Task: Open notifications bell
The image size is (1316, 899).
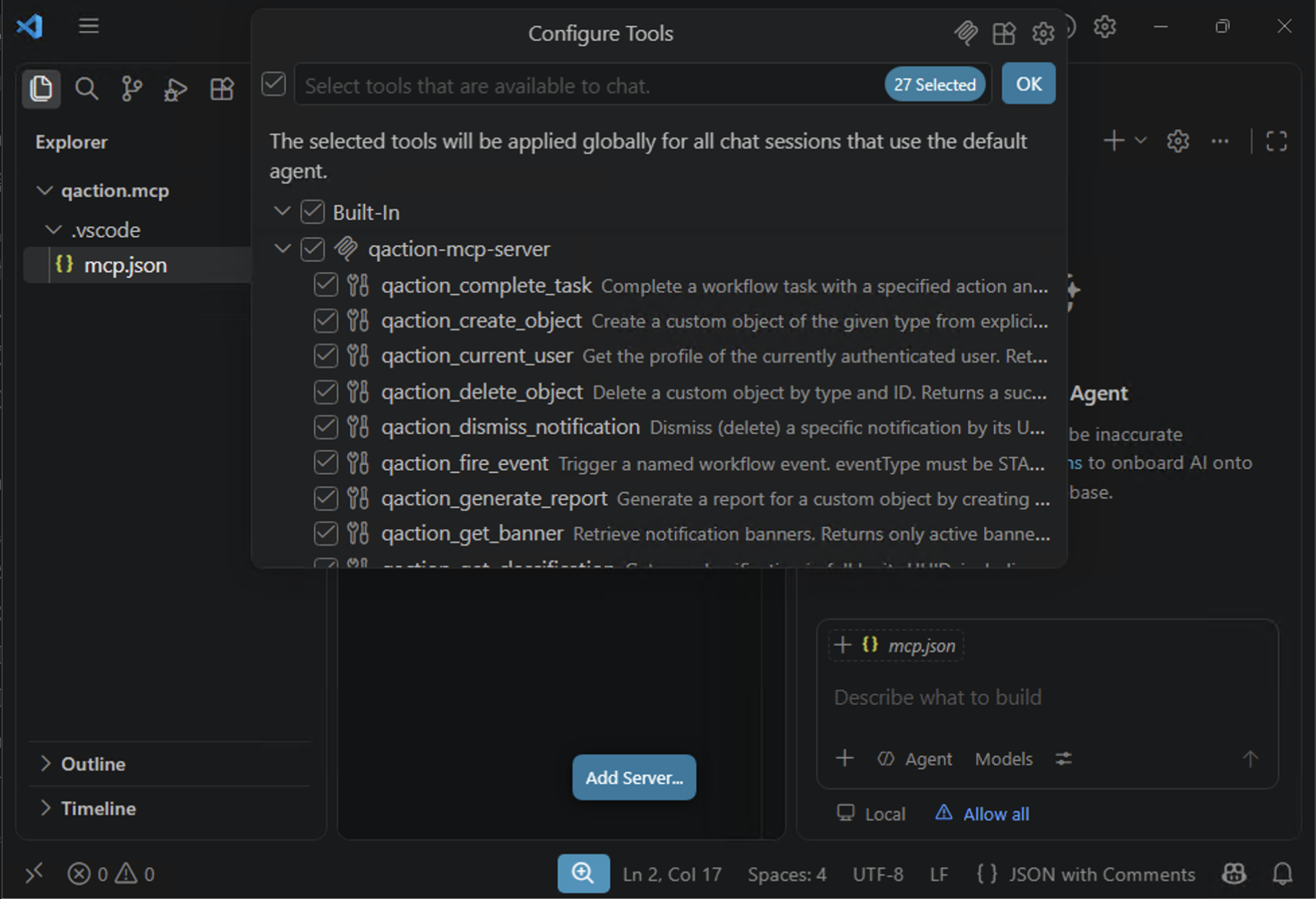Action: tap(1282, 873)
